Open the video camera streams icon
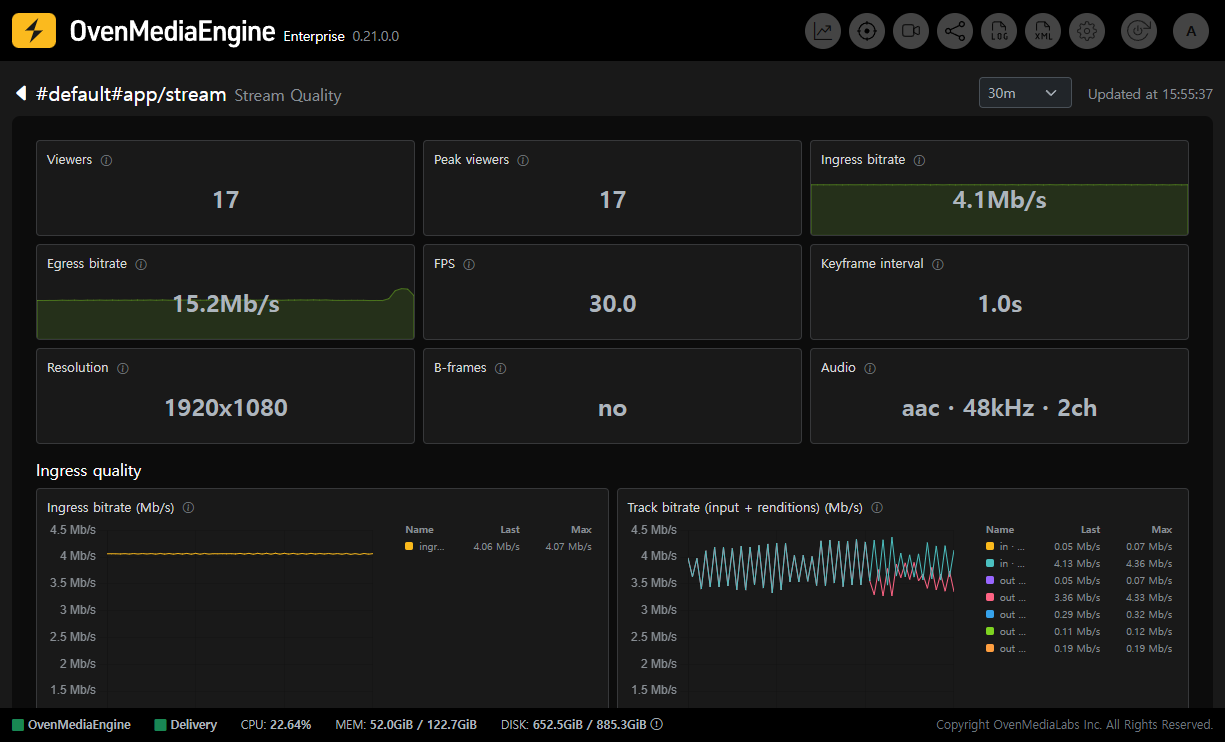 tap(911, 31)
